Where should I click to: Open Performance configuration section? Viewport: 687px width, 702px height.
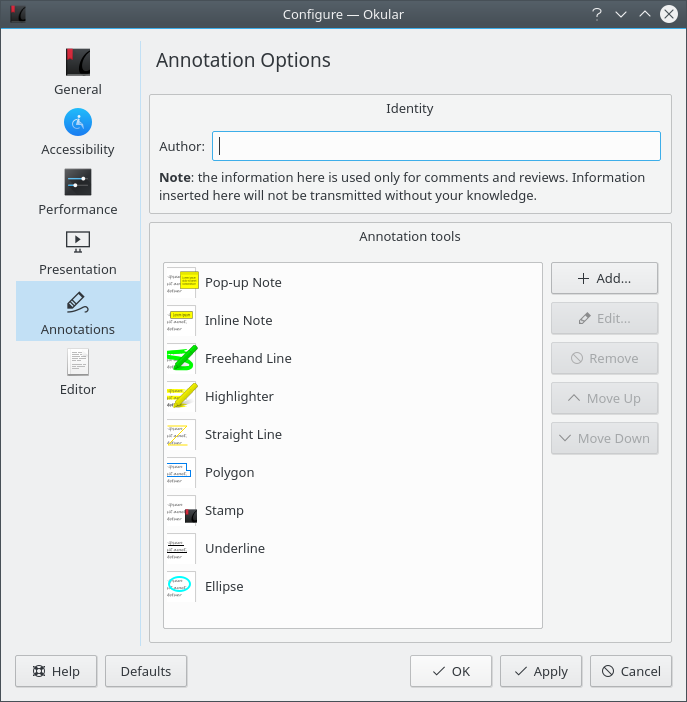[x=78, y=192]
